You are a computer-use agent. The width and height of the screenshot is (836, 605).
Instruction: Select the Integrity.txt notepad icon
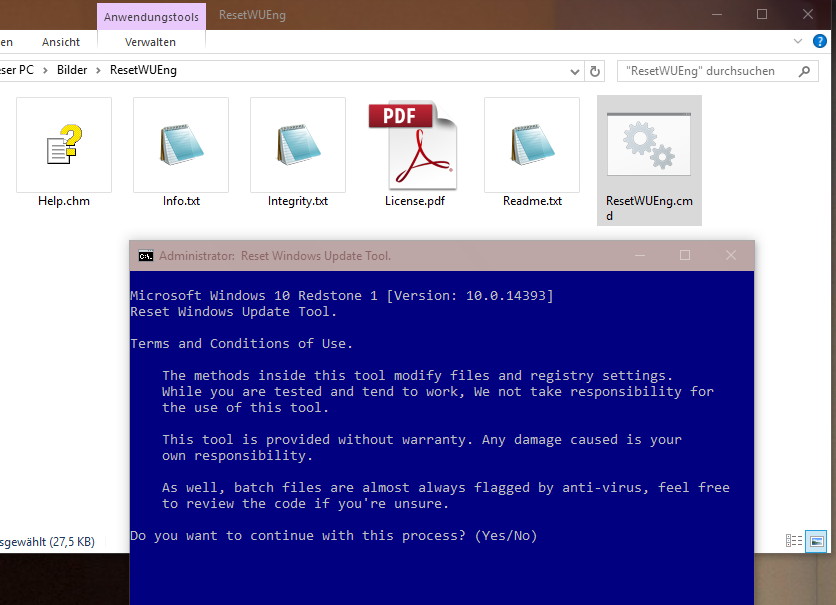pyautogui.click(x=298, y=145)
